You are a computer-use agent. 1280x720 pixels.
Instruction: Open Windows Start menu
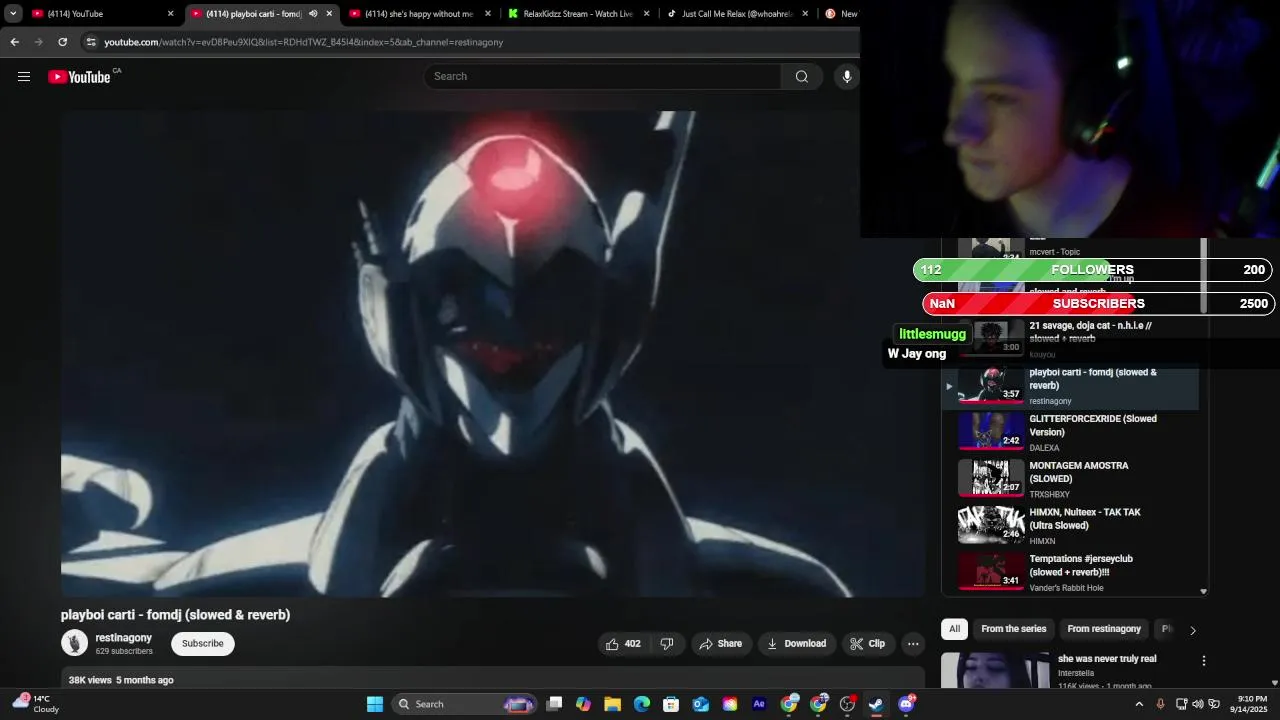click(375, 704)
